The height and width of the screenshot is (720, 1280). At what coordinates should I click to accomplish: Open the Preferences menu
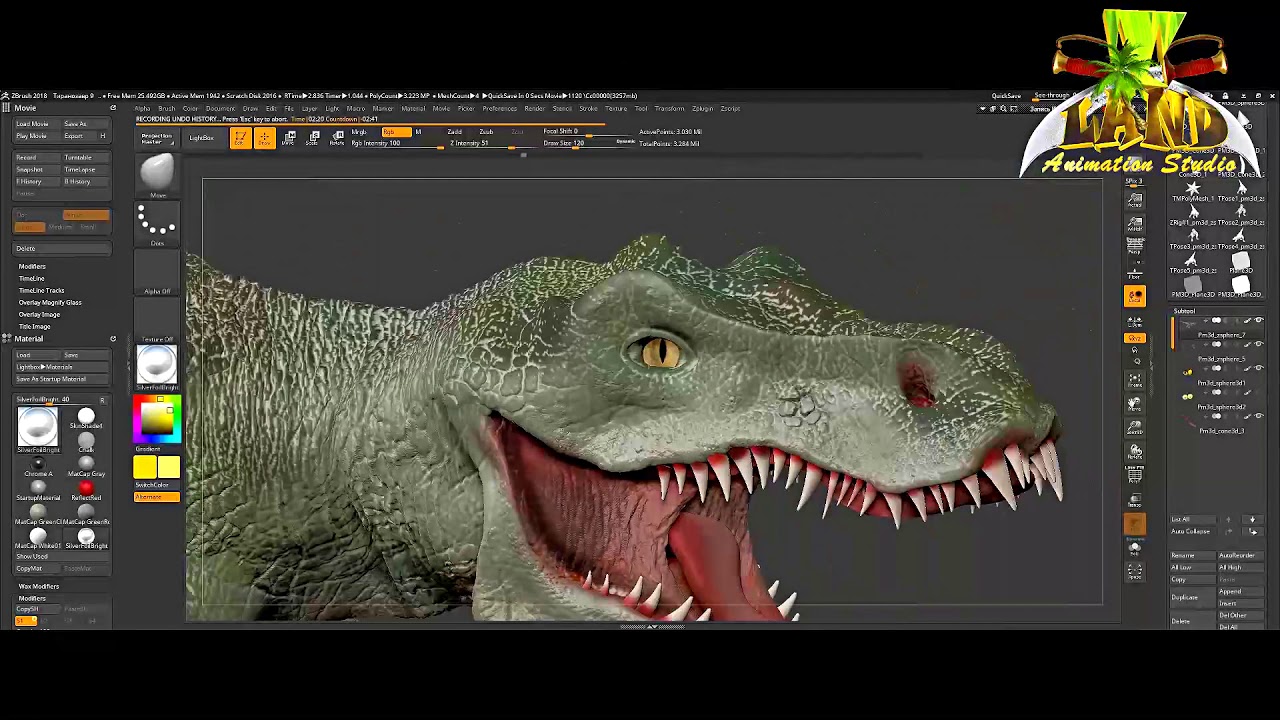(500, 108)
